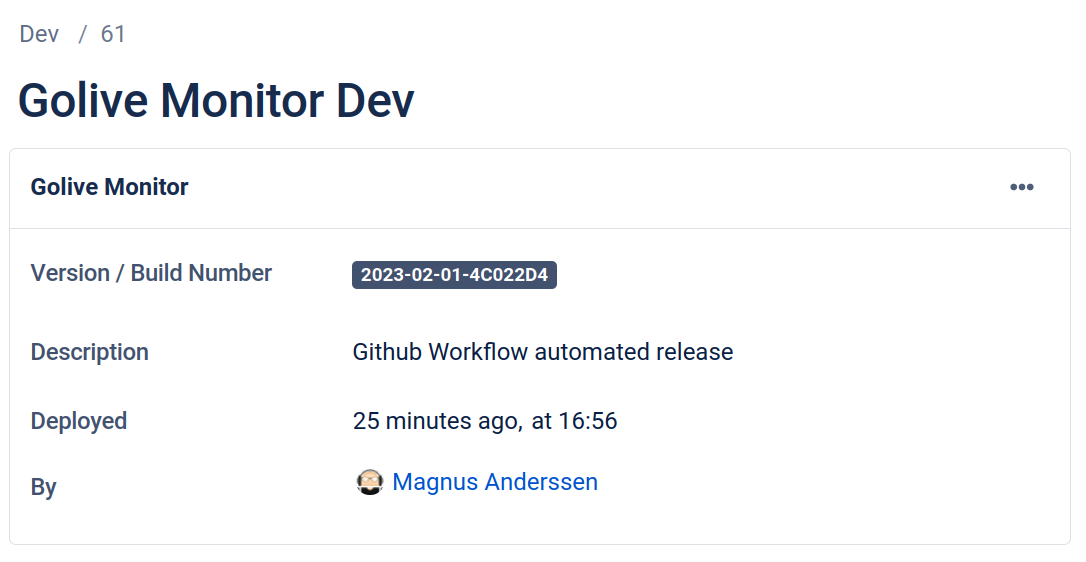Click Magnus Anderssen's avatar picture
The height and width of the screenshot is (562, 1086).
pyautogui.click(x=370, y=482)
